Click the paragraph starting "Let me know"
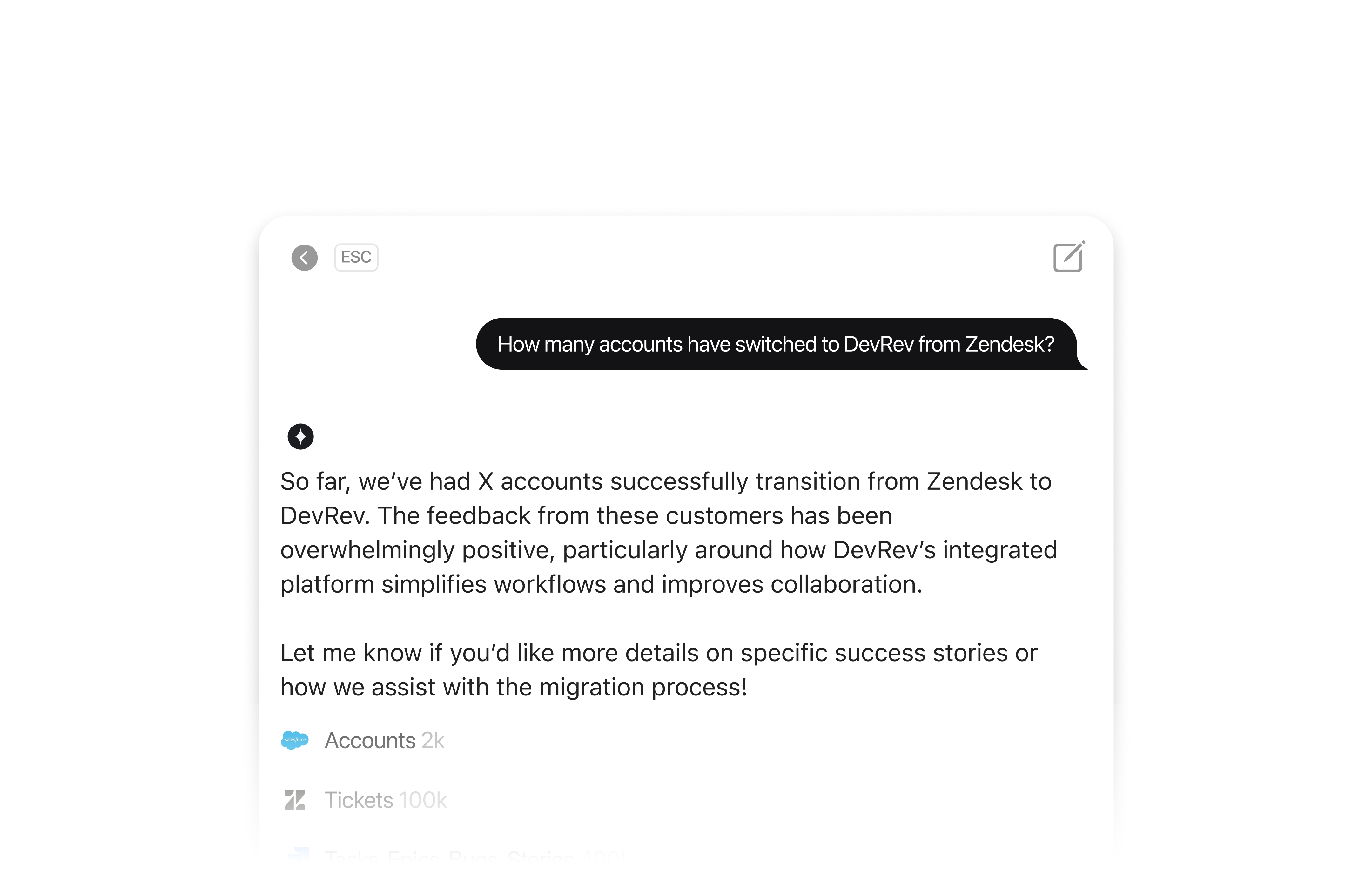The height and width of the screenshot is (887, 1372). point(659,670)
